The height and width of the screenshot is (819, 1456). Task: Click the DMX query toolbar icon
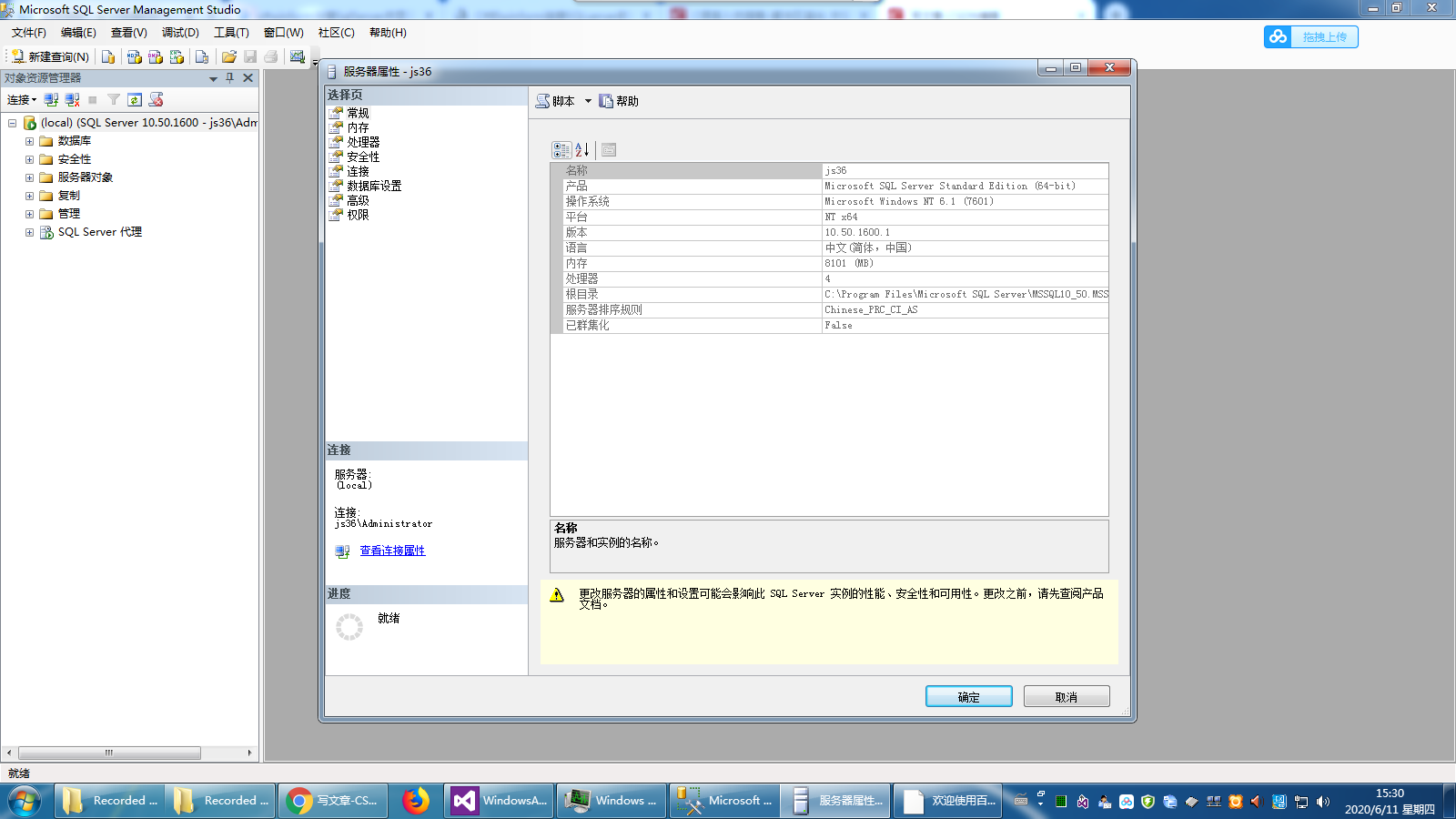(157, 56)
